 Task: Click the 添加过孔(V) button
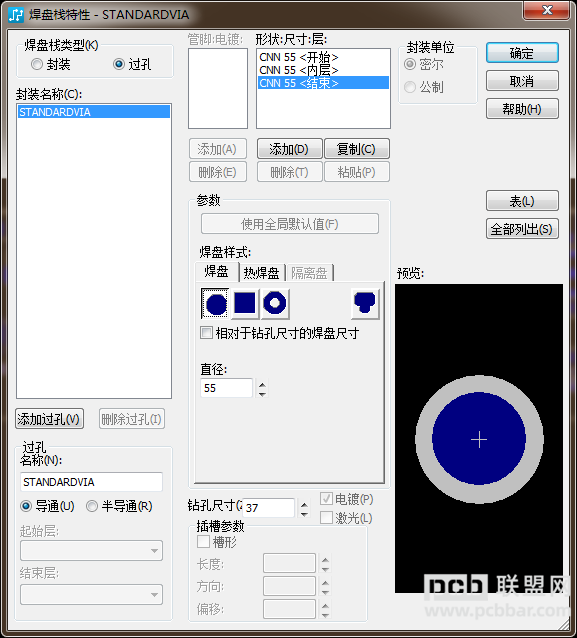tap(49, 419)
